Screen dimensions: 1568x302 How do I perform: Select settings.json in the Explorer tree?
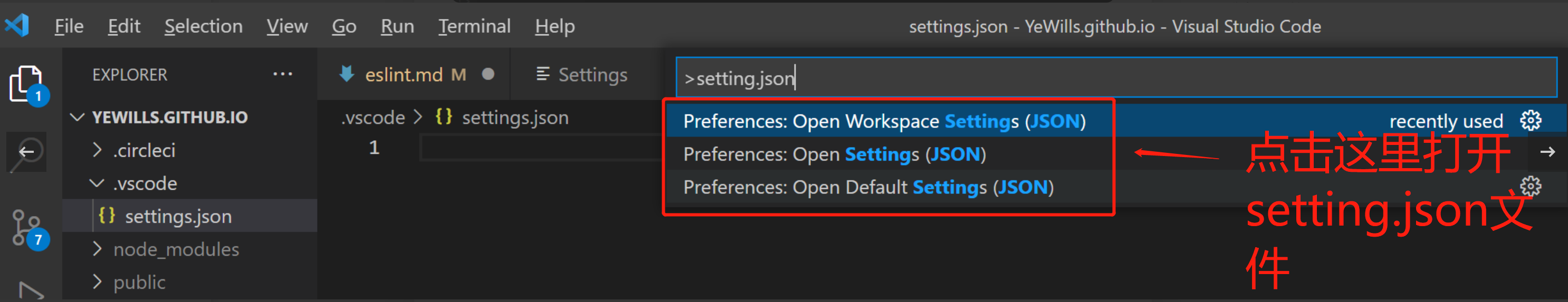[x=178, y=216]
